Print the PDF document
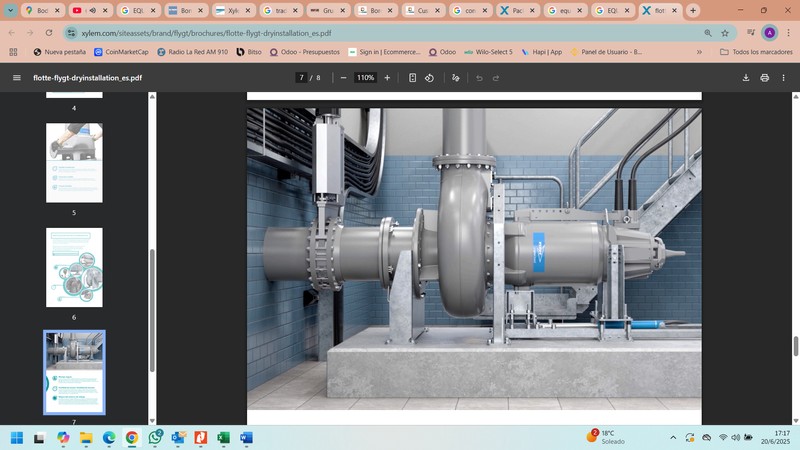Screen dimensions: 800x450 pos(765,77)
